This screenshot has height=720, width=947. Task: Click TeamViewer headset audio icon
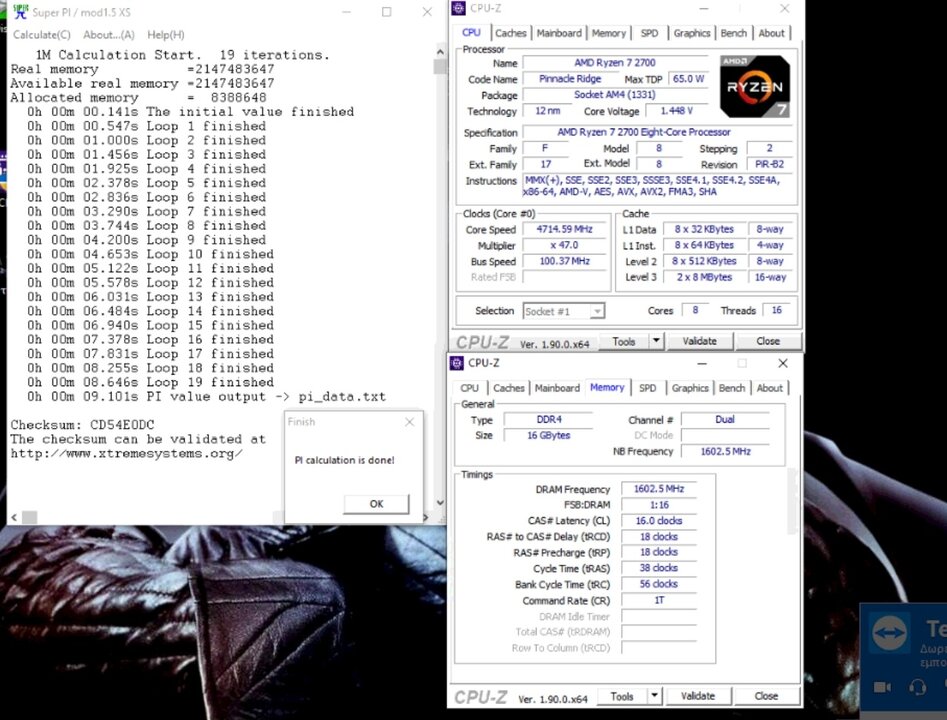pos(917,687)
